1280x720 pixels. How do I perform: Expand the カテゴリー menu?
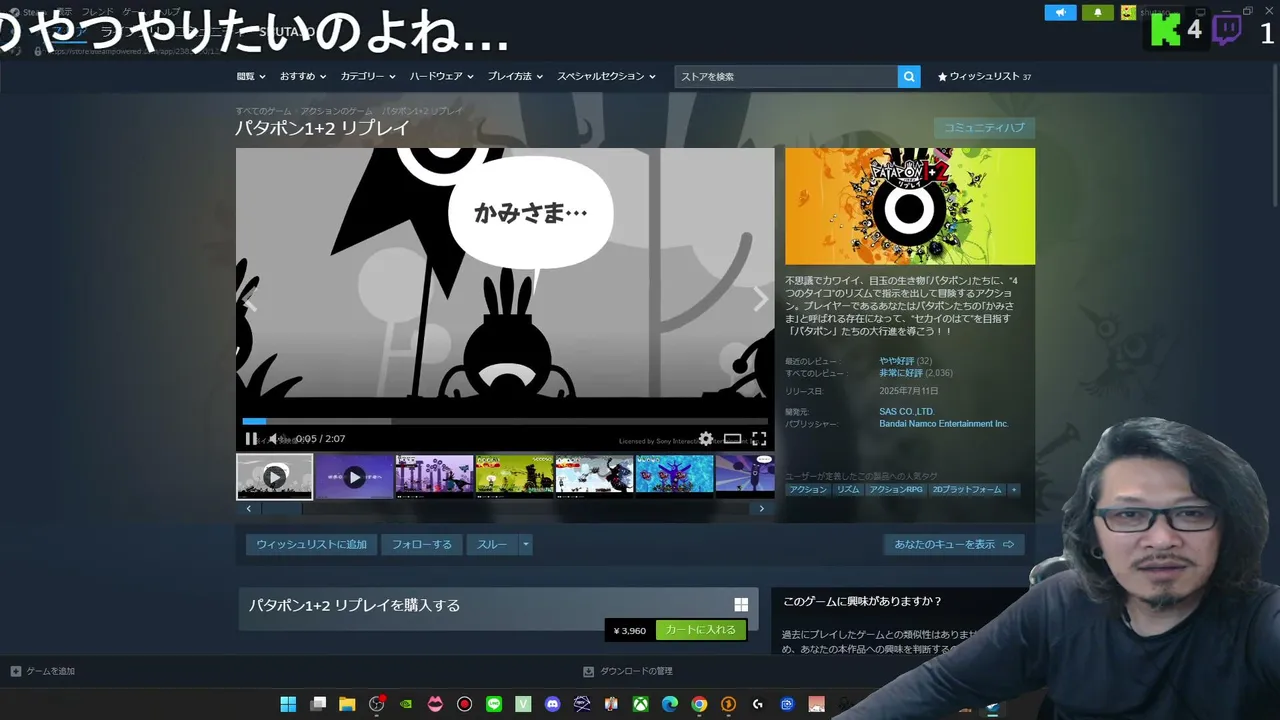368,77
